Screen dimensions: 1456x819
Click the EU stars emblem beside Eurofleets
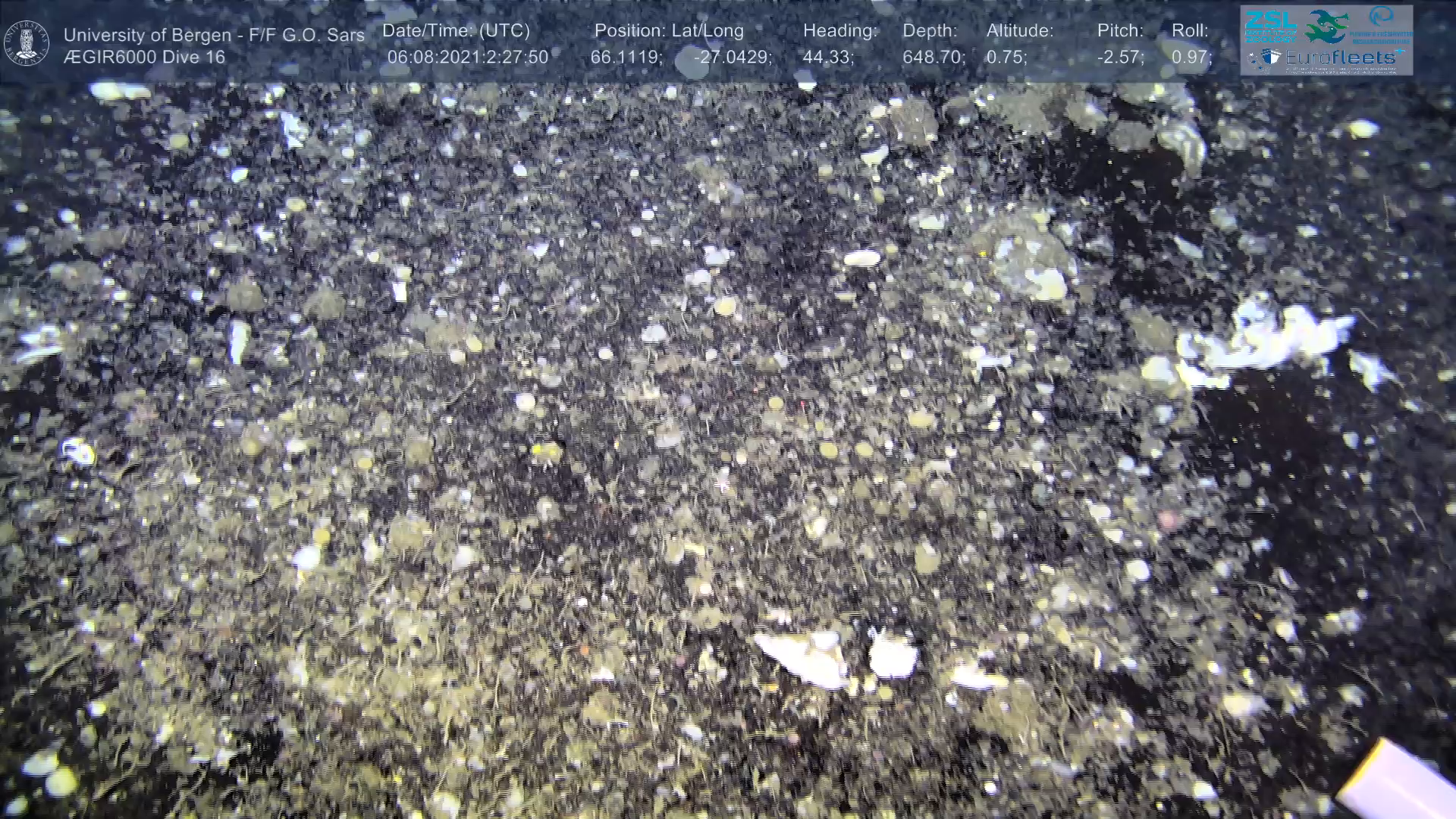[1253, 59]
